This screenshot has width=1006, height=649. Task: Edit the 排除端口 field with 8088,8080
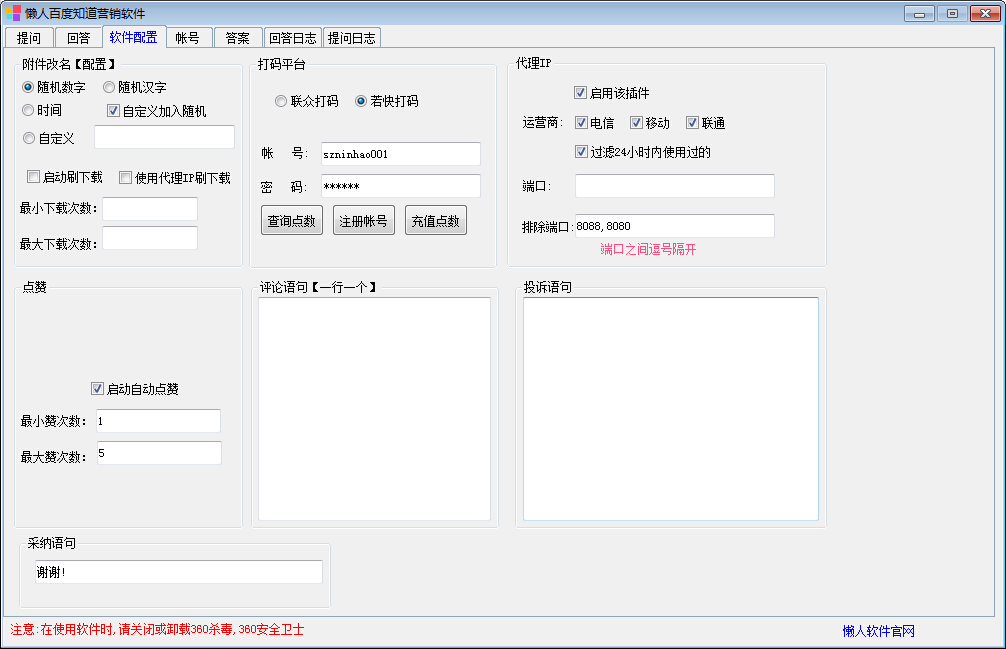675,226
